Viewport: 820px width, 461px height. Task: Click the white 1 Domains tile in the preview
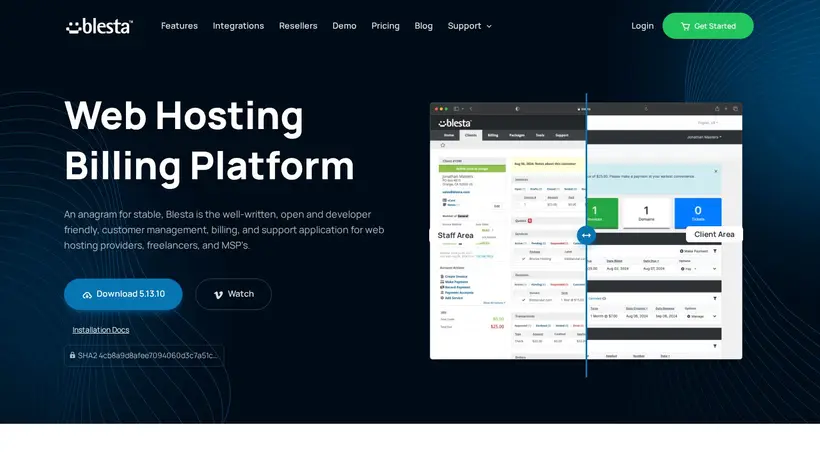(x=646, y=213)
